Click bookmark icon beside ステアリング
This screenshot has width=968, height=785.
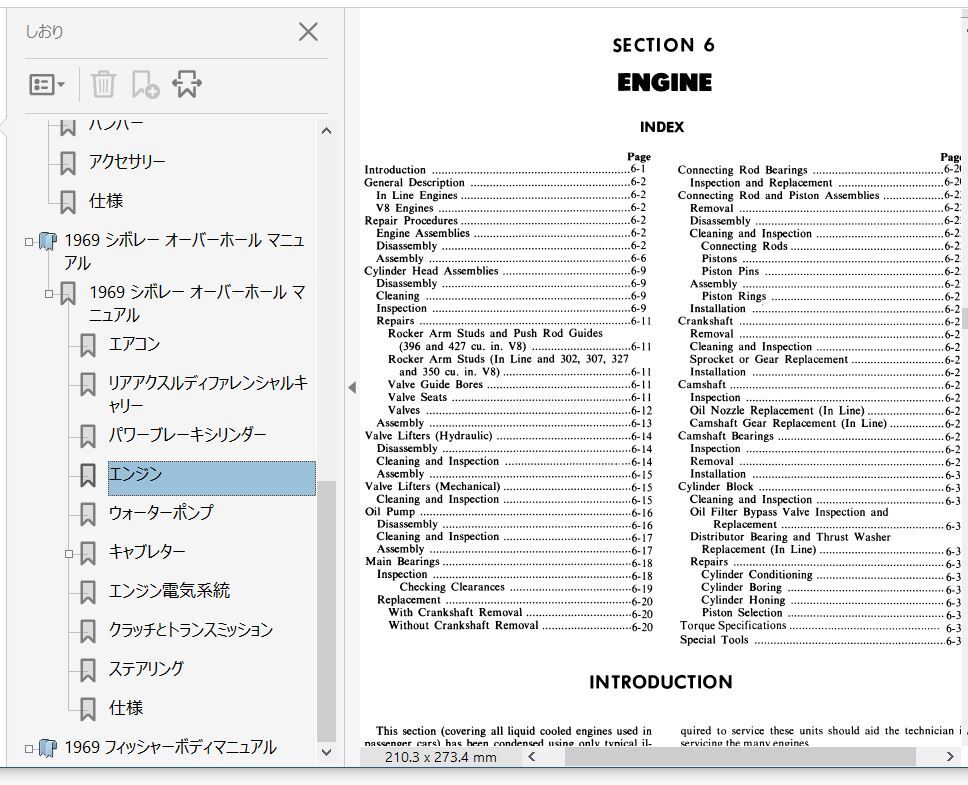click(x=88, y=670)
